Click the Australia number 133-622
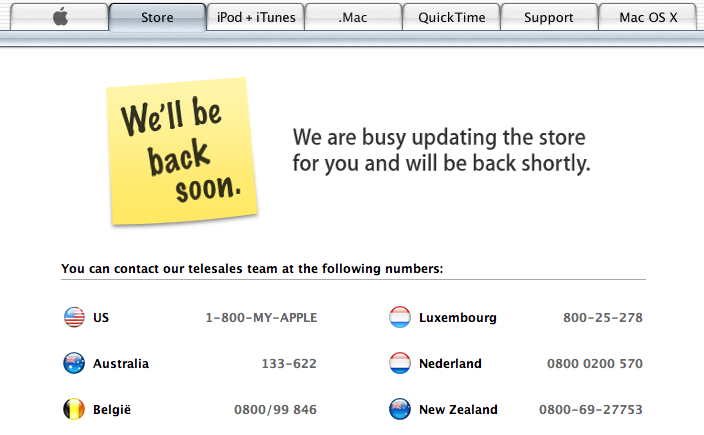 [x=289, y=364]
